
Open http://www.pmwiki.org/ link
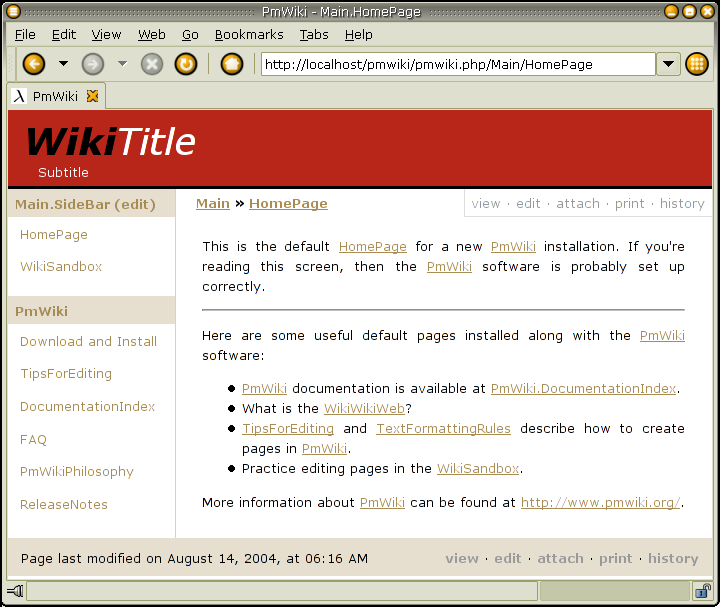[601, 502]
